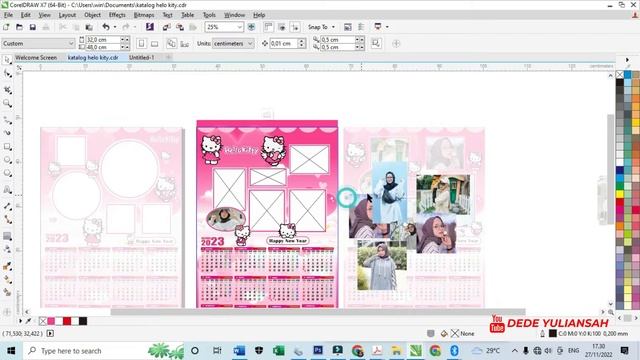Select the Ellipse tool
Screen dimensions: 640x360
coord(7,160)
